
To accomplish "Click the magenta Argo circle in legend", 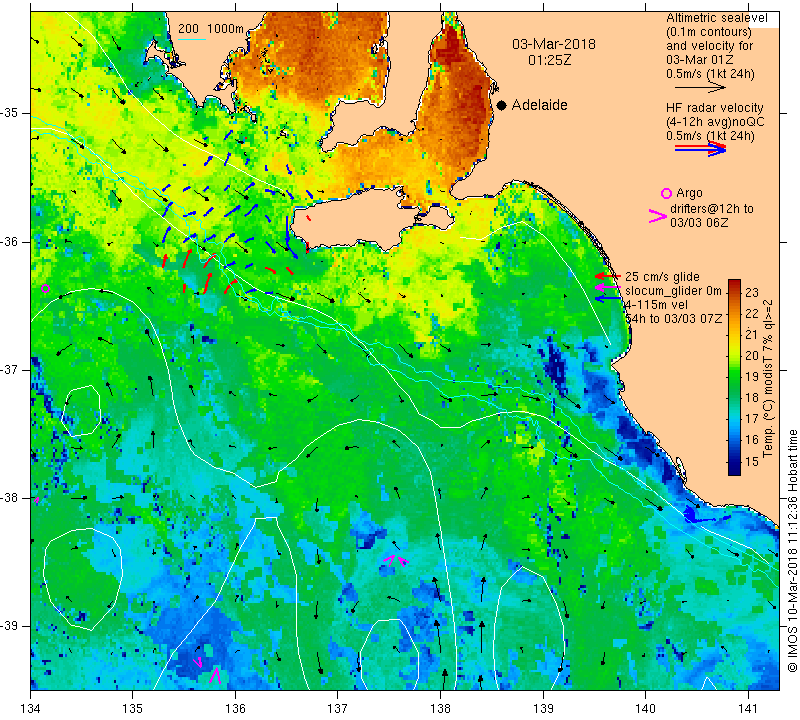I will point(666,193).
